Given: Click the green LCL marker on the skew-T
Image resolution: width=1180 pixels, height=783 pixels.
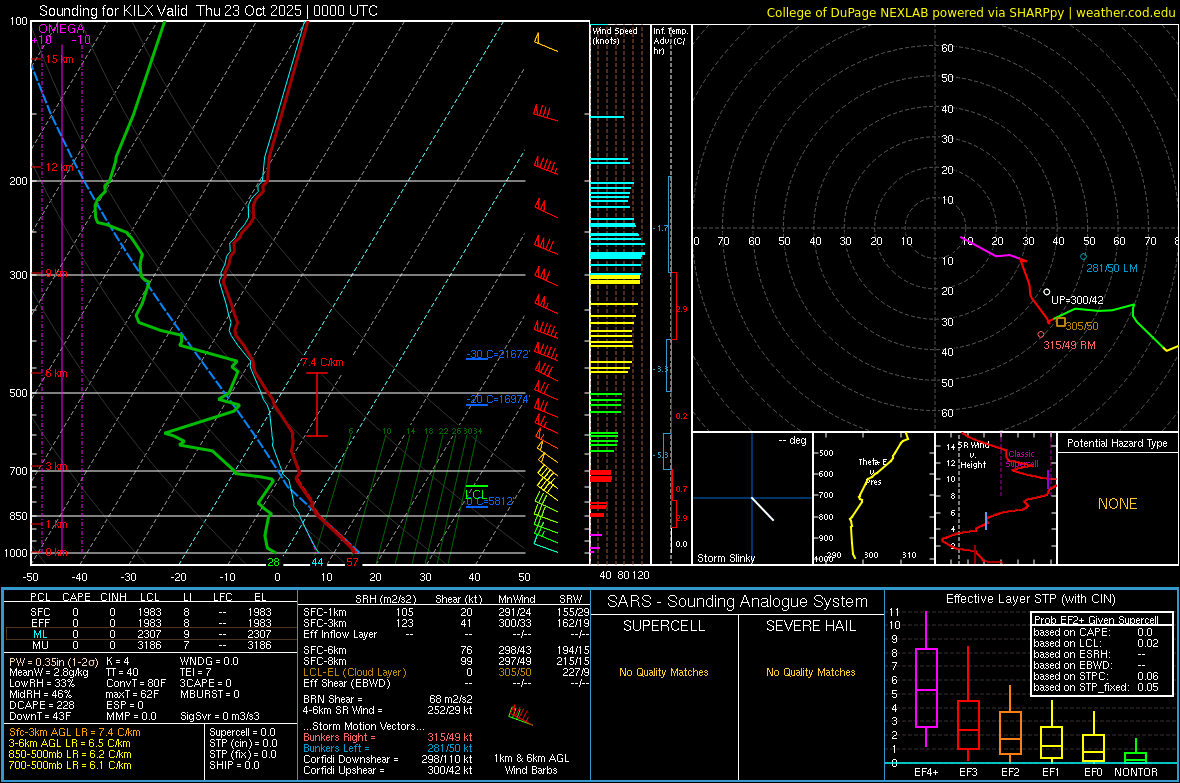Looking at the screenshot, I should [476, 491].
